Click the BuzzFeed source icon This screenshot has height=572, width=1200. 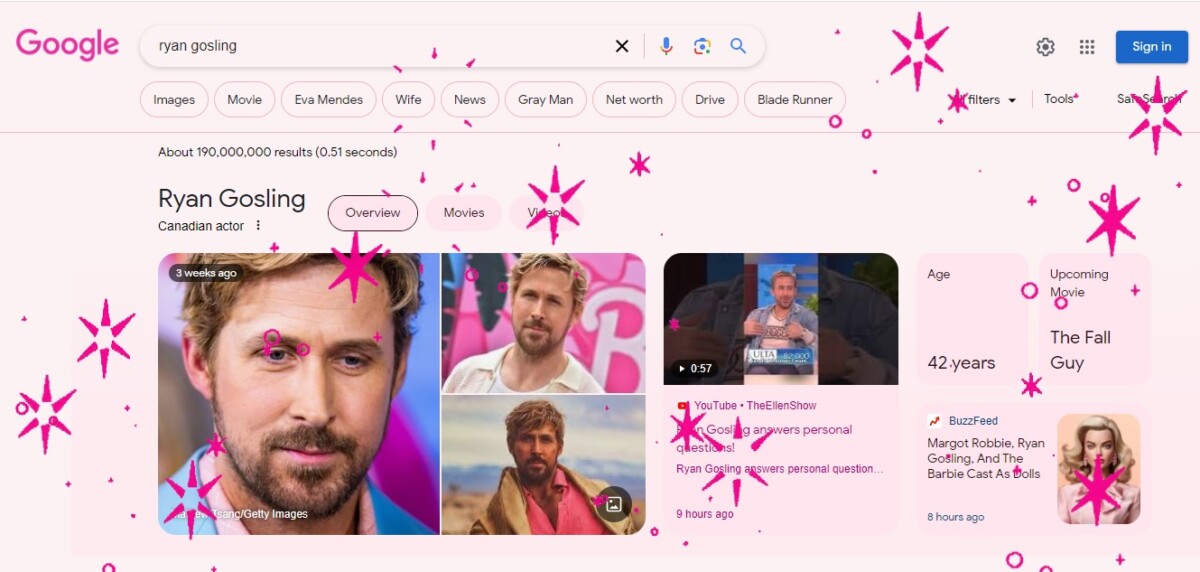coord(934,421)
